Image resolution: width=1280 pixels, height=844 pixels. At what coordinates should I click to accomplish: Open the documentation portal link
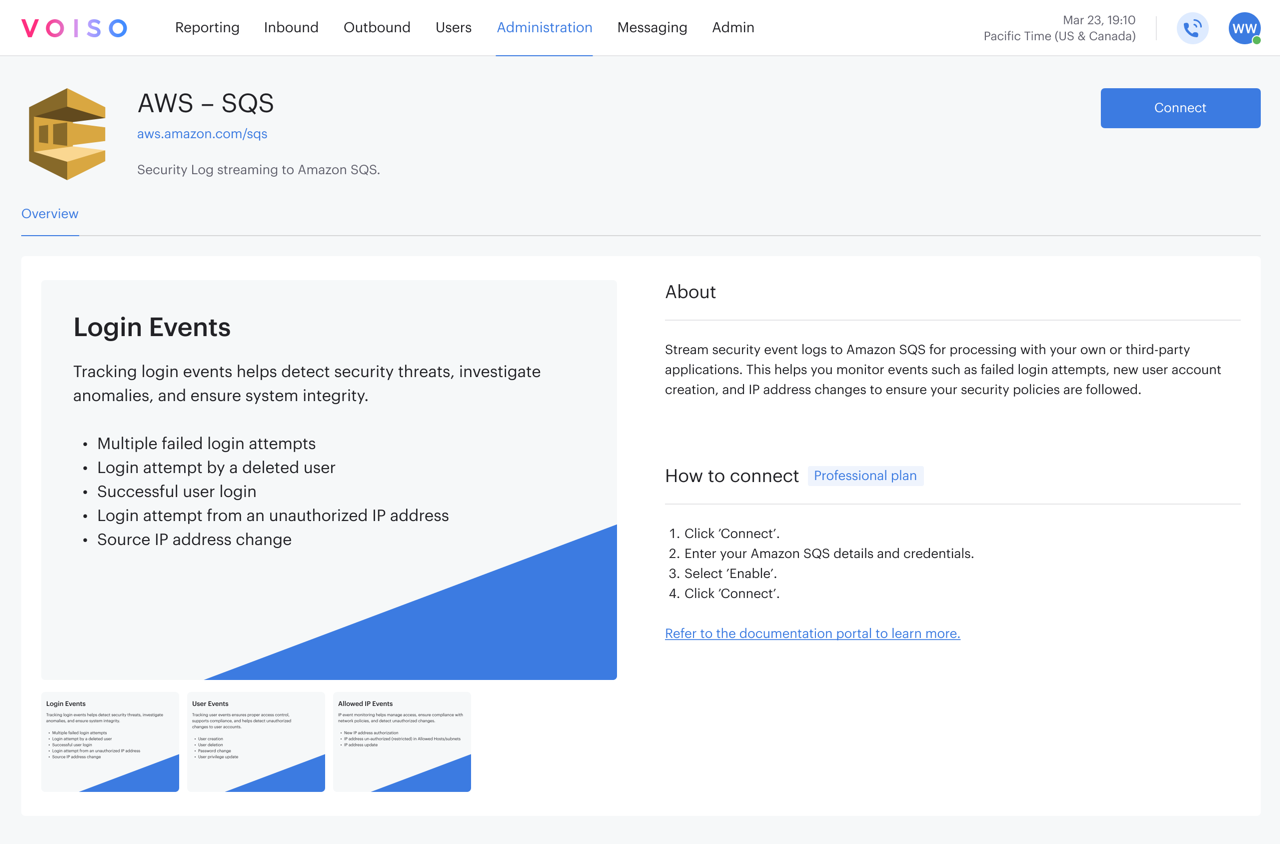812,633
